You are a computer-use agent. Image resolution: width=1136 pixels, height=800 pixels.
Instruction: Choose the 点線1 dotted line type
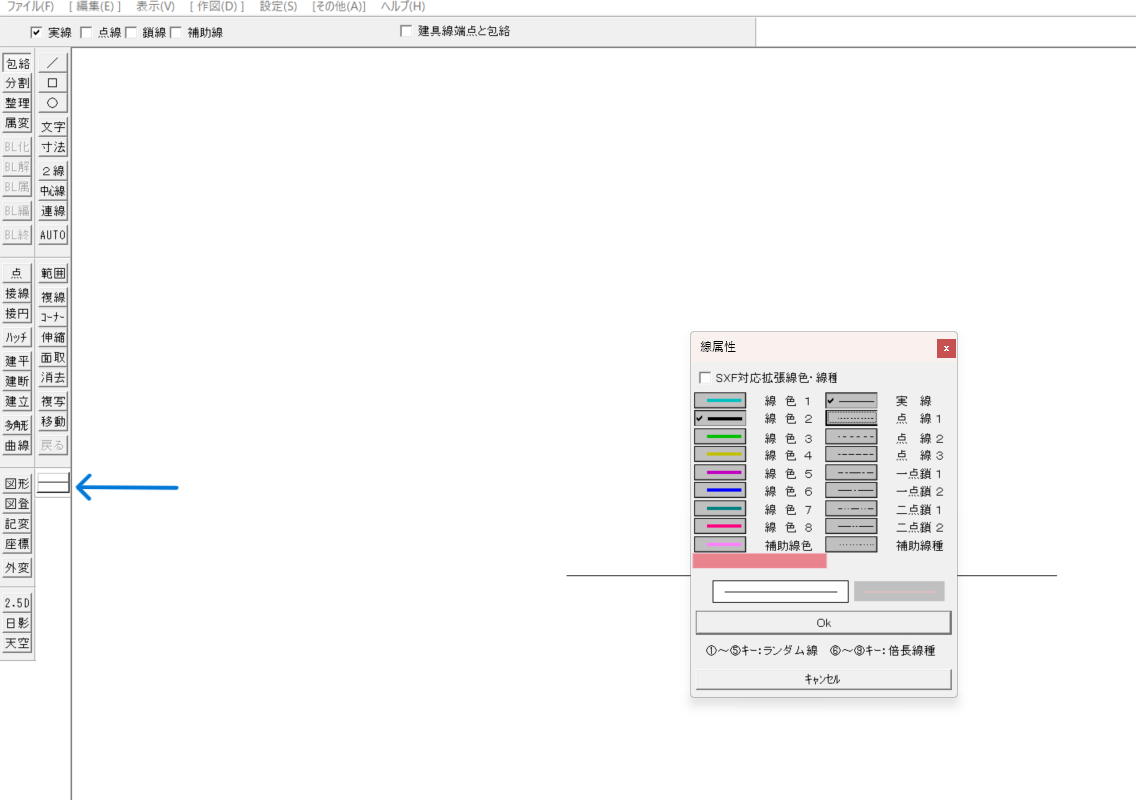pyautogui.click(x=851, y=419)
